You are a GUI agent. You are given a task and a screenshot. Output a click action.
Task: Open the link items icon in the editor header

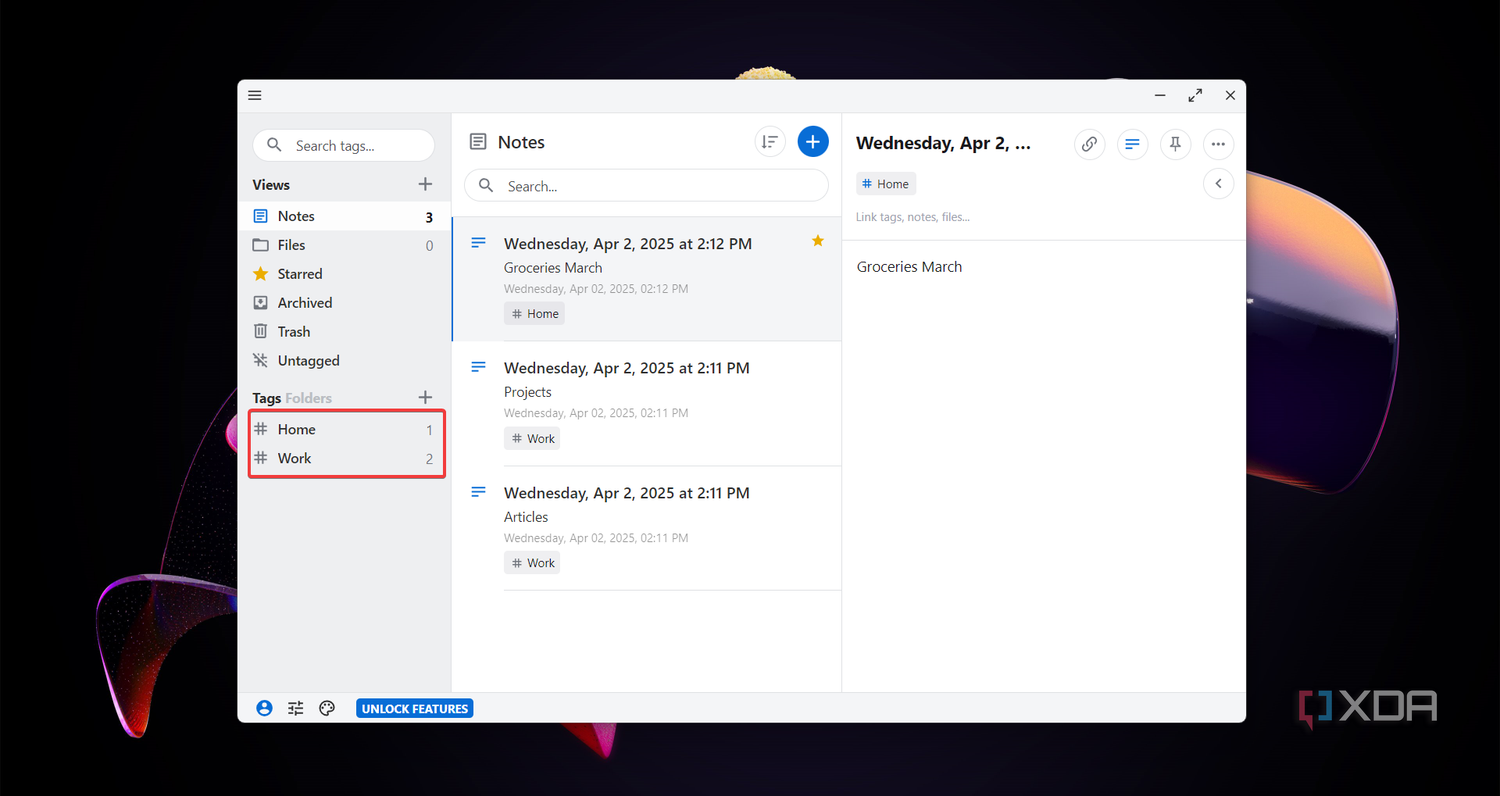point(1089,144)
